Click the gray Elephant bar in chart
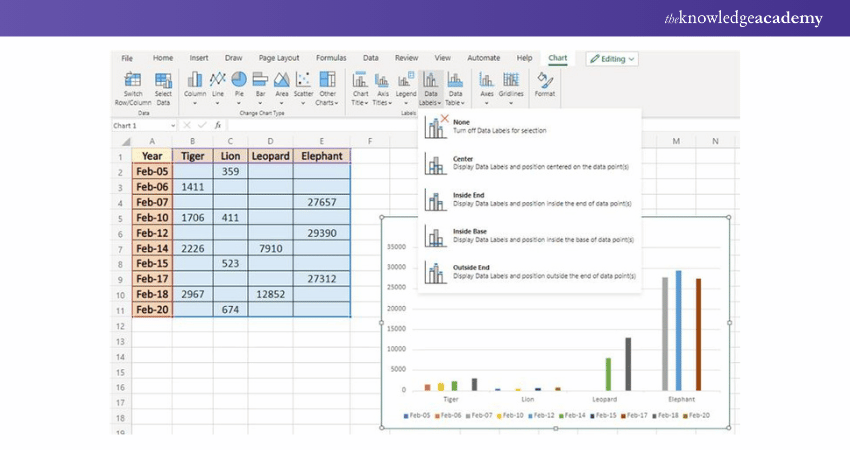Viewport: 850px width, 450px height. point(665,333)
